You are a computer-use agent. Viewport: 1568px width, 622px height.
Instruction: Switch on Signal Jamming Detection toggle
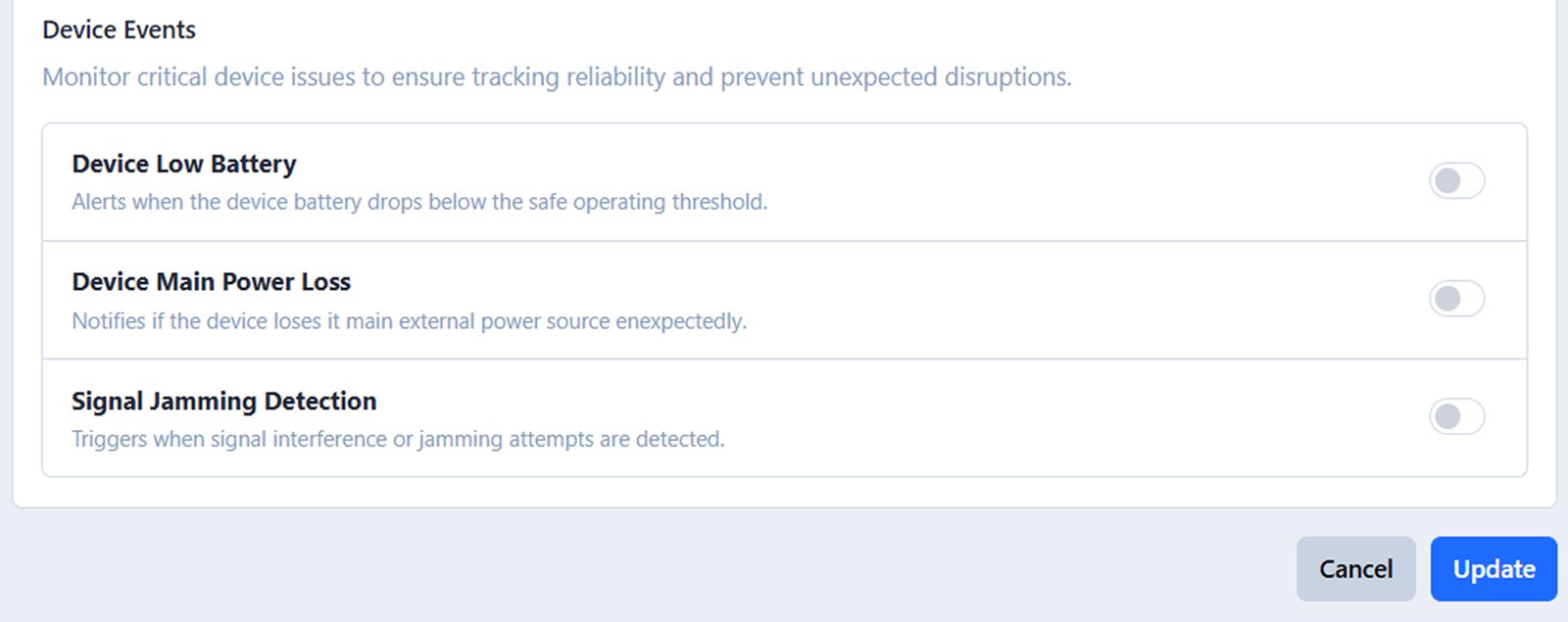tap(1456, 417)
